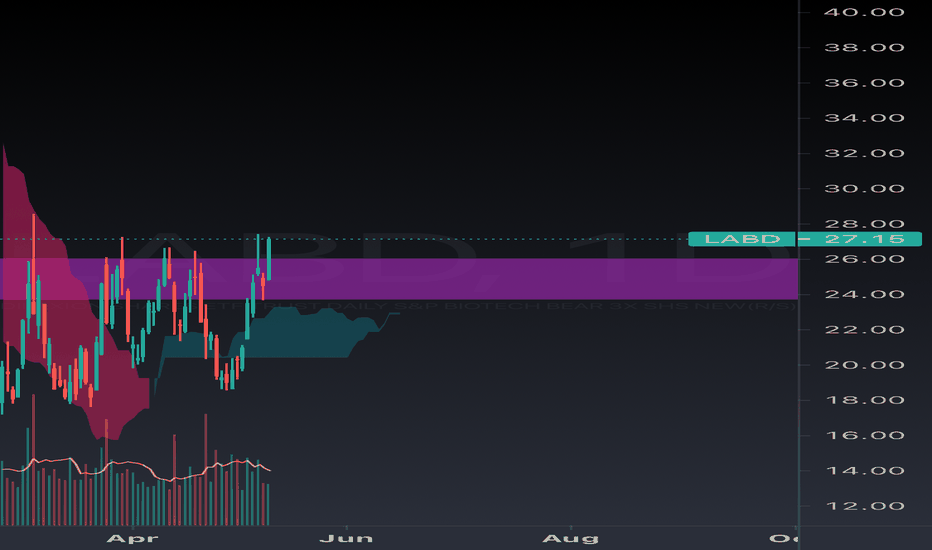Screen dimensions: 932x550
Task: Click the Apr date label on time axis
Action: [x=132, y=539]
